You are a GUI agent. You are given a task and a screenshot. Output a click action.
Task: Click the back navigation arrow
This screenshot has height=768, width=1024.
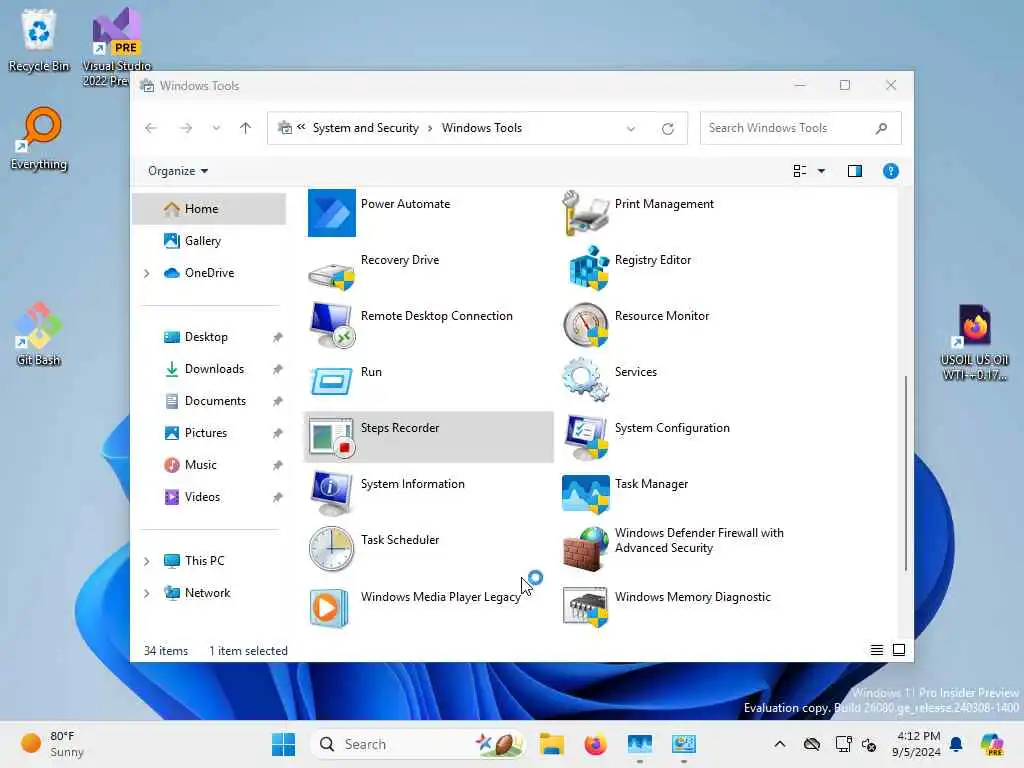click(151, 128)
